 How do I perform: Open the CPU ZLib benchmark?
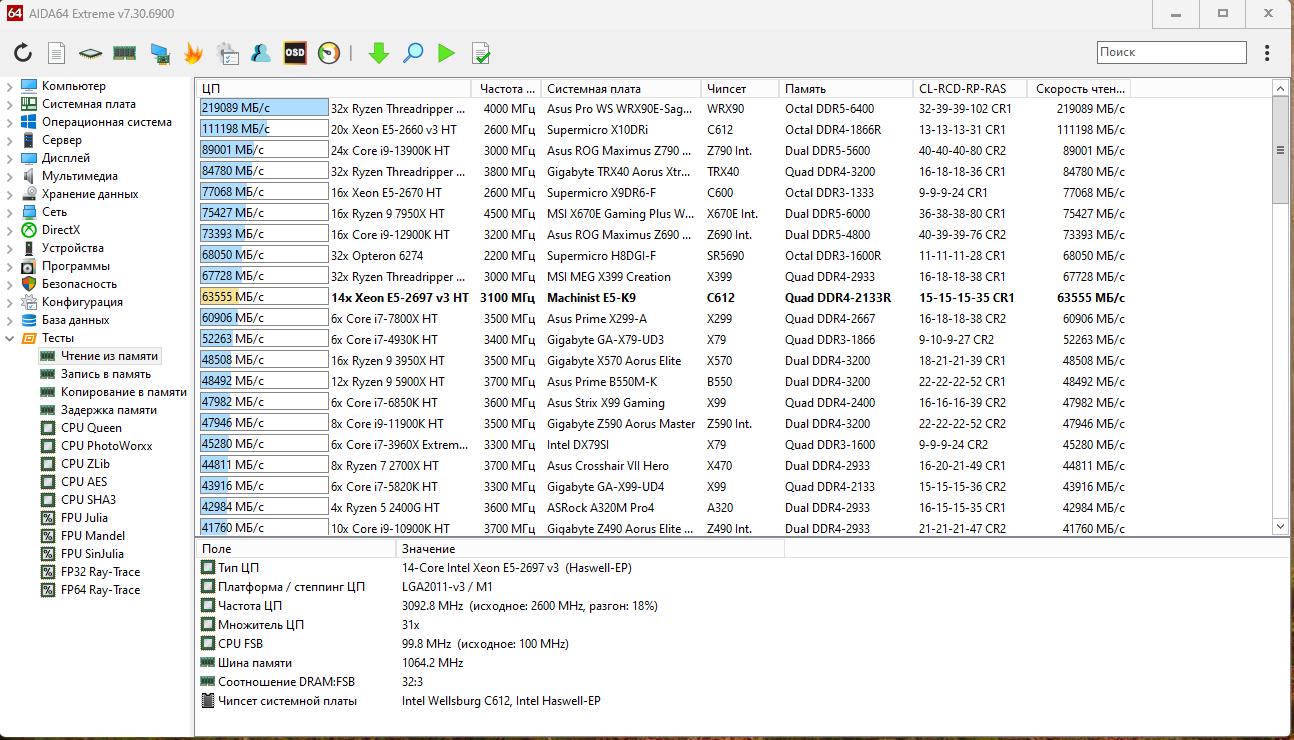[x=85, y=464]
